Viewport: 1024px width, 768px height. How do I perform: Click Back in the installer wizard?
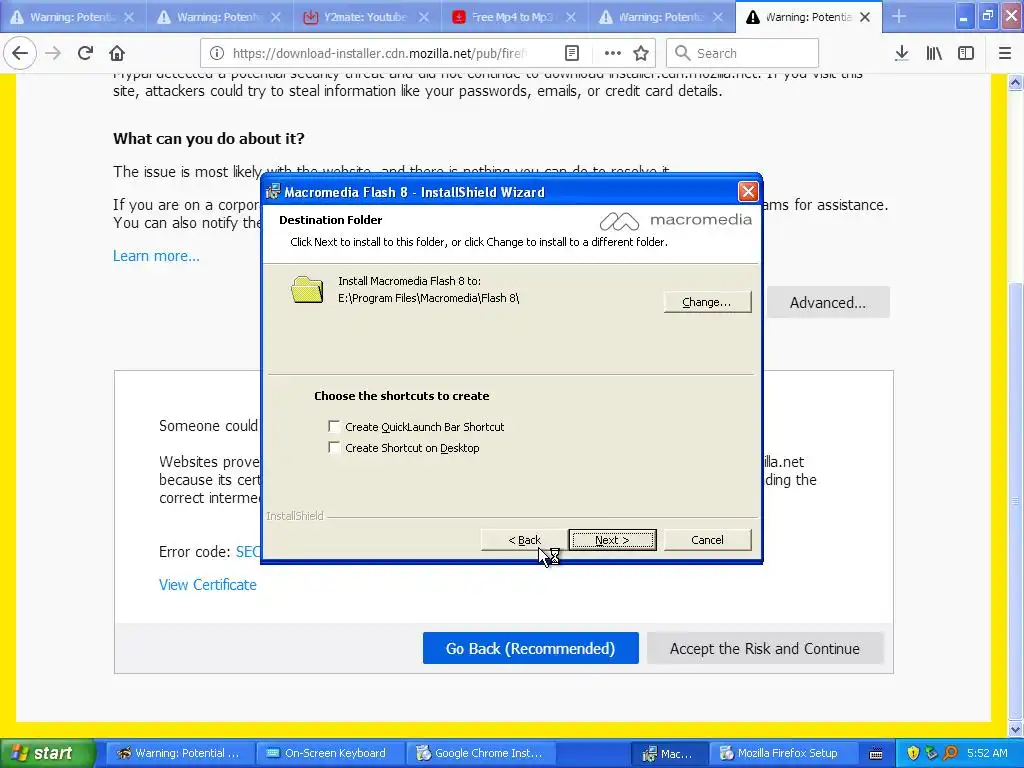point(524,540)
